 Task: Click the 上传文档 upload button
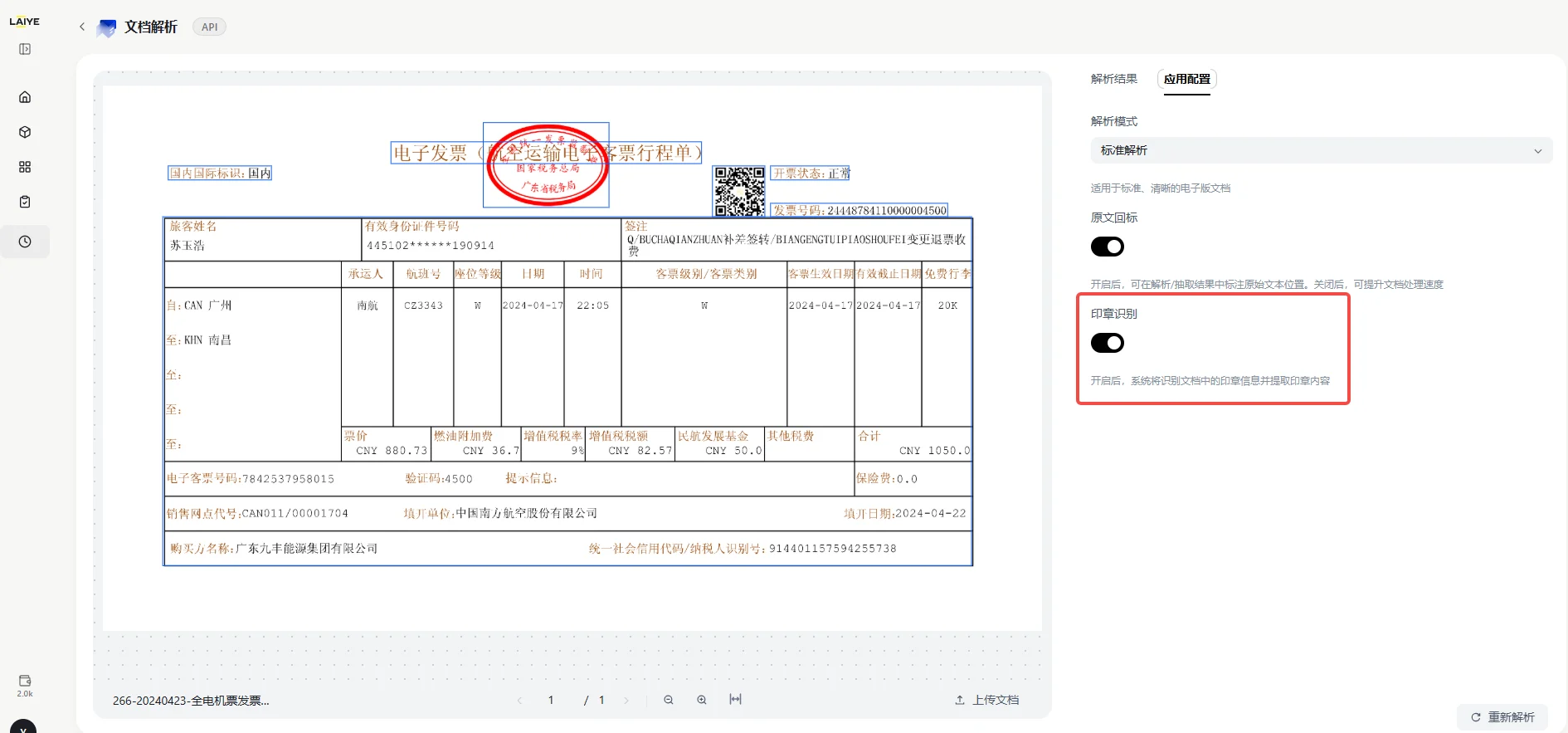tap(987, 700)
